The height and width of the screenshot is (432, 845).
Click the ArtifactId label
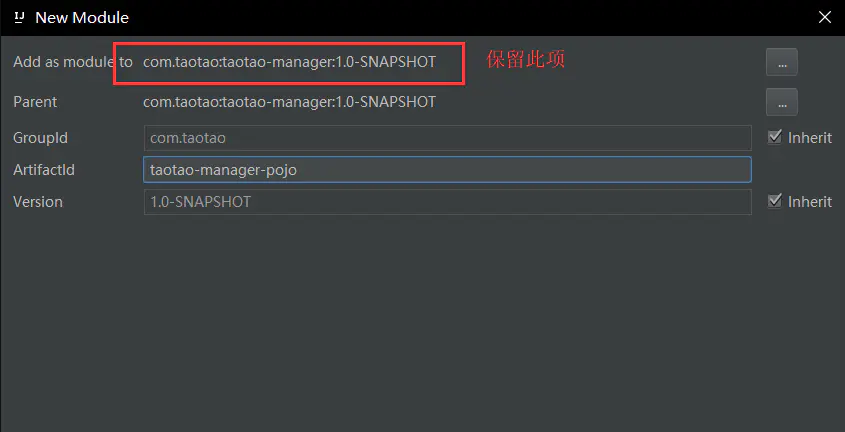(x=44, y=170)
